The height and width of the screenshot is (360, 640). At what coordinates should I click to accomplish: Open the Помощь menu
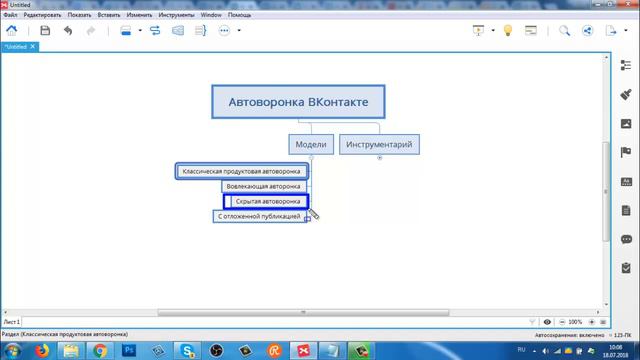(239, 15)
